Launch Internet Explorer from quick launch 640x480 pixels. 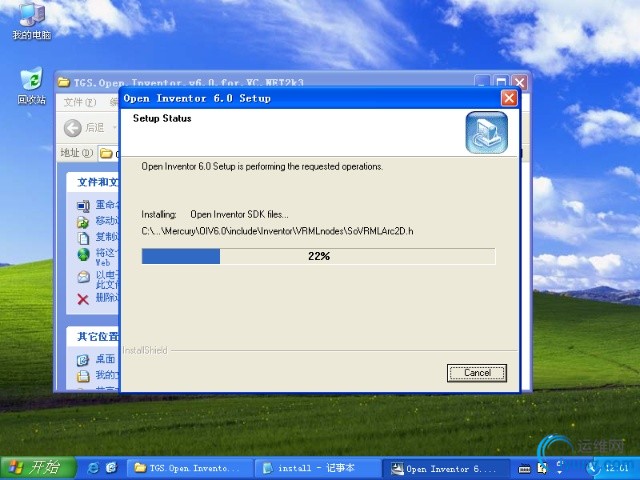click(x=93, y=468)
